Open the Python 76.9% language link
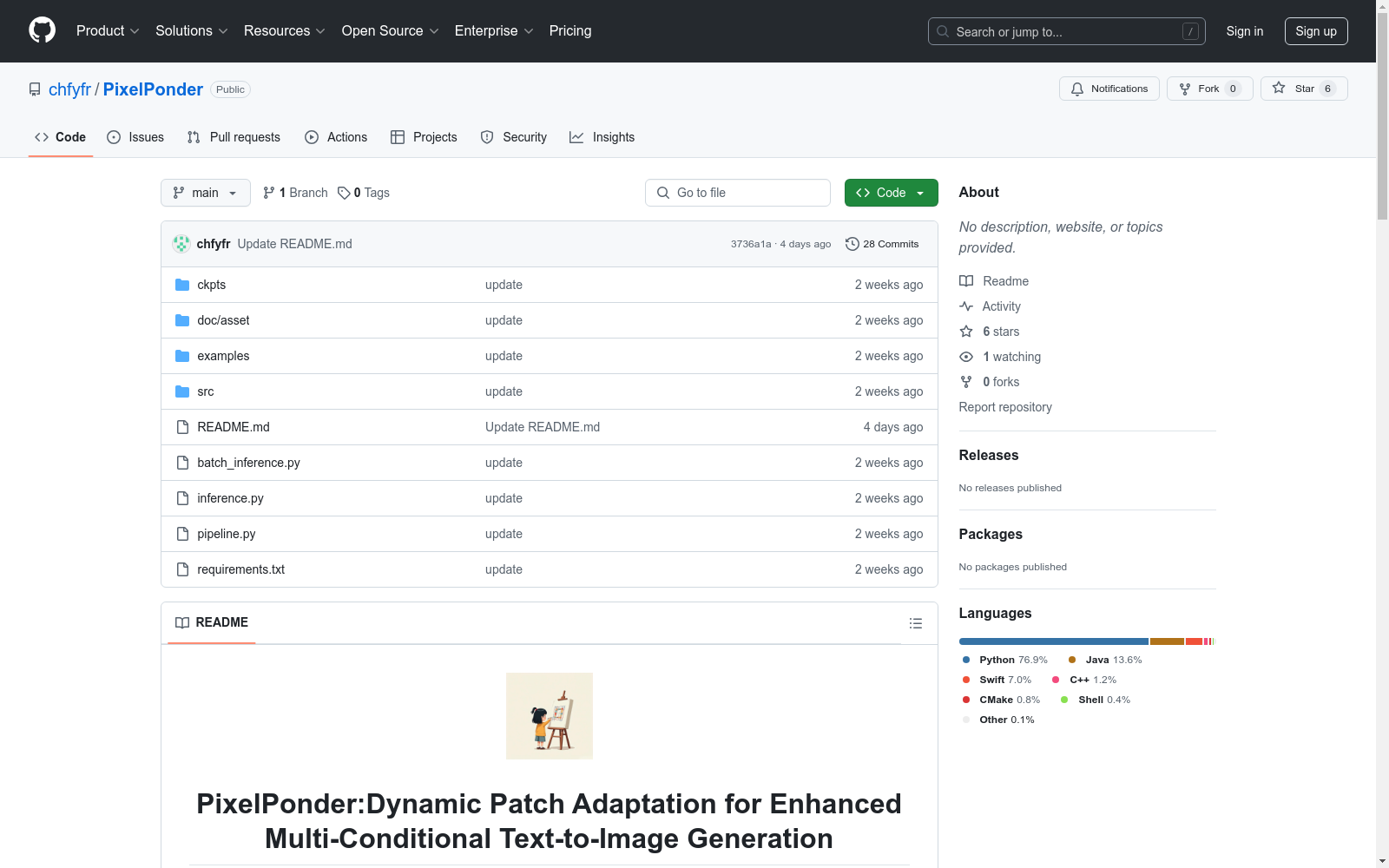The width and height of the screenshot is (1389, 868). [x=1005, y=660]
